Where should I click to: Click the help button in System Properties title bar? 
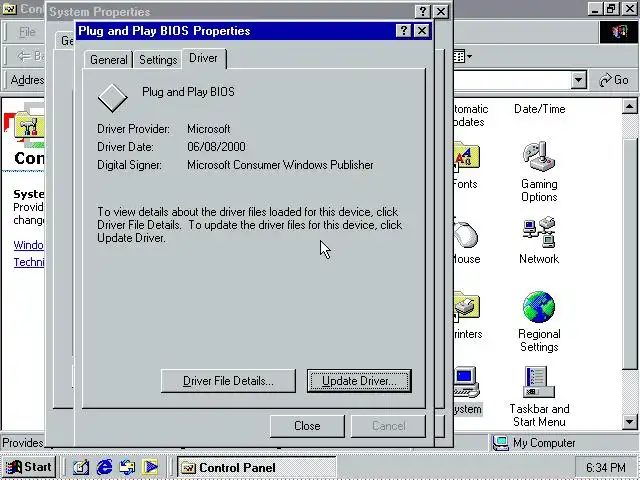(422, 11)
